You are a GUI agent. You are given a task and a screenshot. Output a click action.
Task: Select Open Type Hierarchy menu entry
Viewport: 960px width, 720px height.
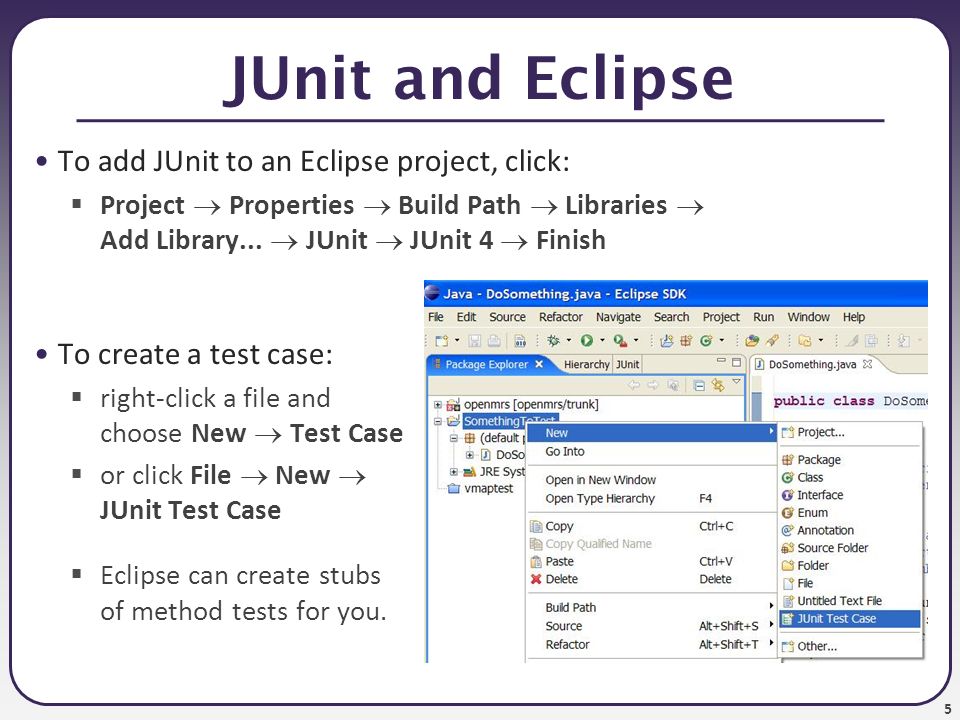(x=651, y=499)
